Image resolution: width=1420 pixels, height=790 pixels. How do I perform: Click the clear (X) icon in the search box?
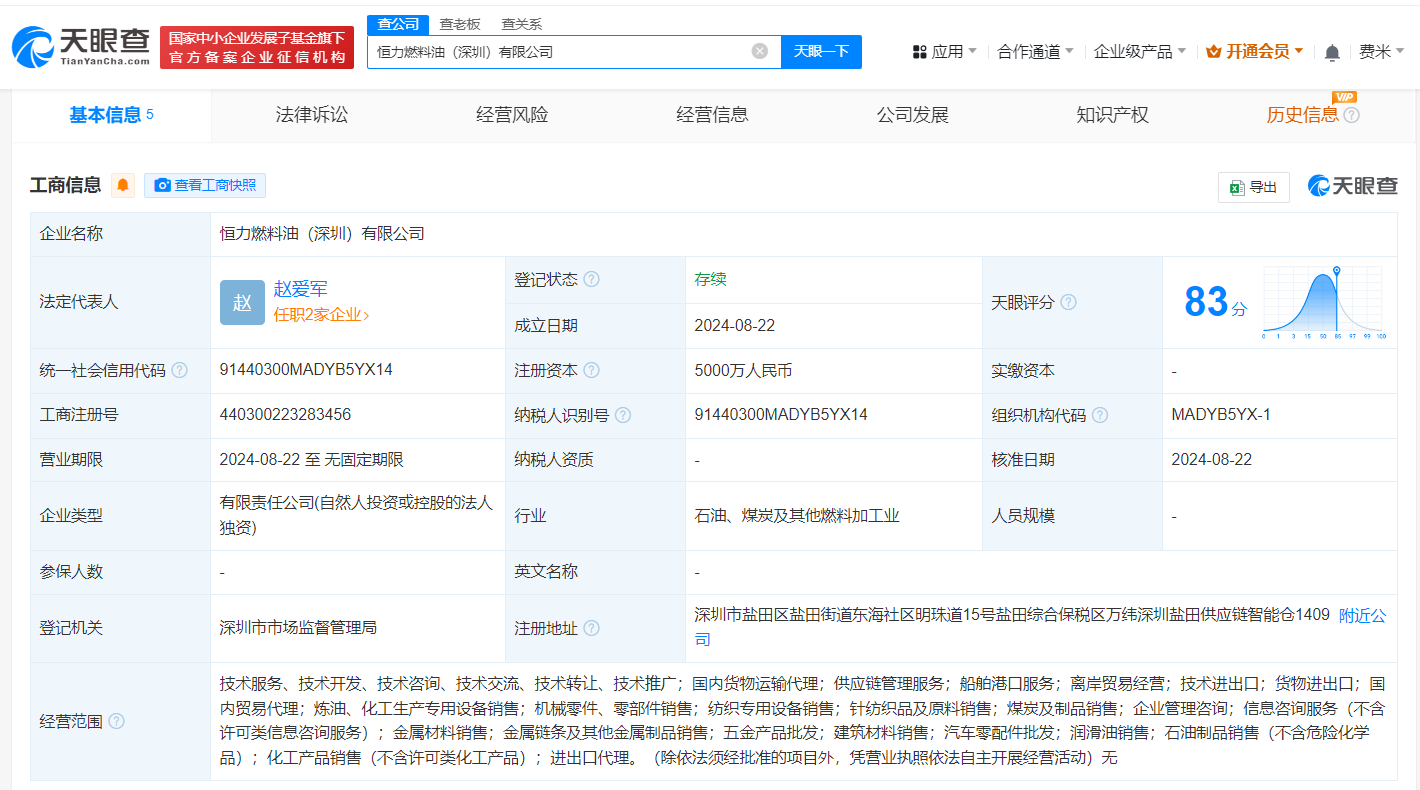coord(760,51)
